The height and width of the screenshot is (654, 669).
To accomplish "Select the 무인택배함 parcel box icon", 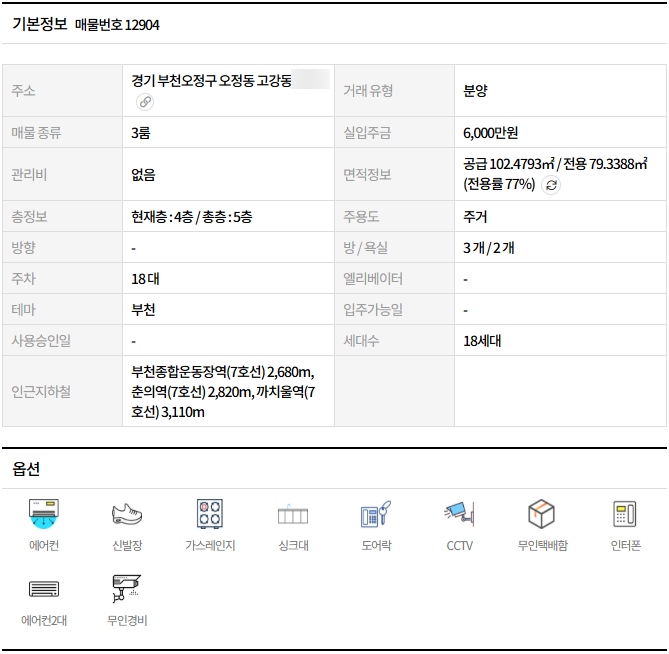I will (542, 515).
